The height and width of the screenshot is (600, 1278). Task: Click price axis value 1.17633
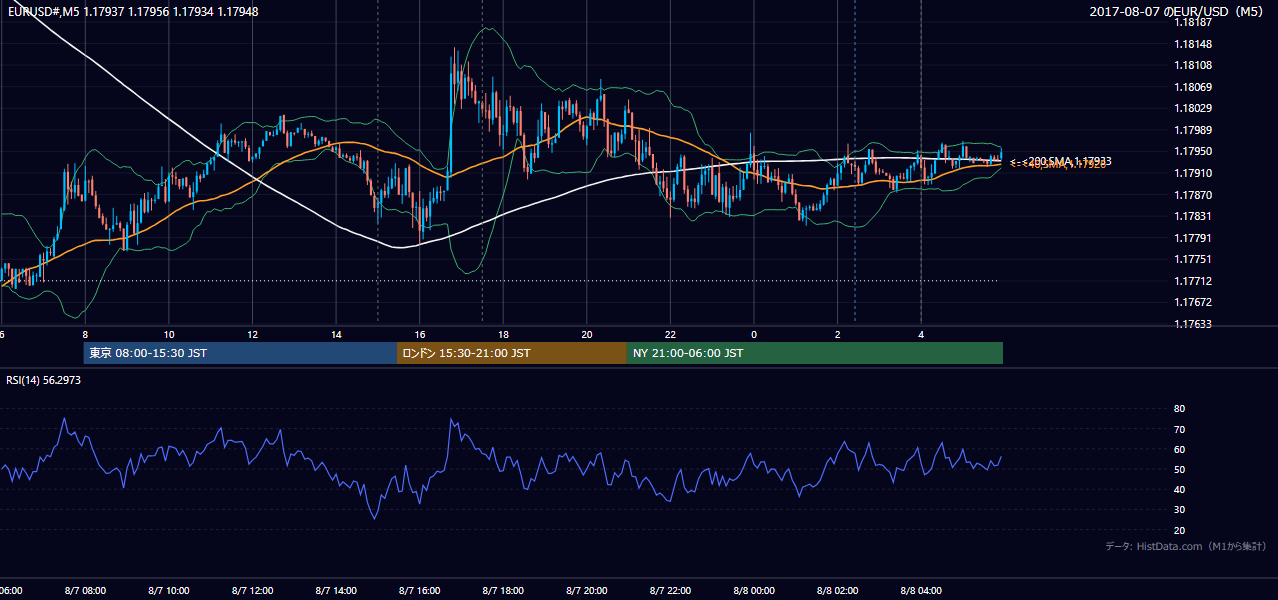(1192, 324)
